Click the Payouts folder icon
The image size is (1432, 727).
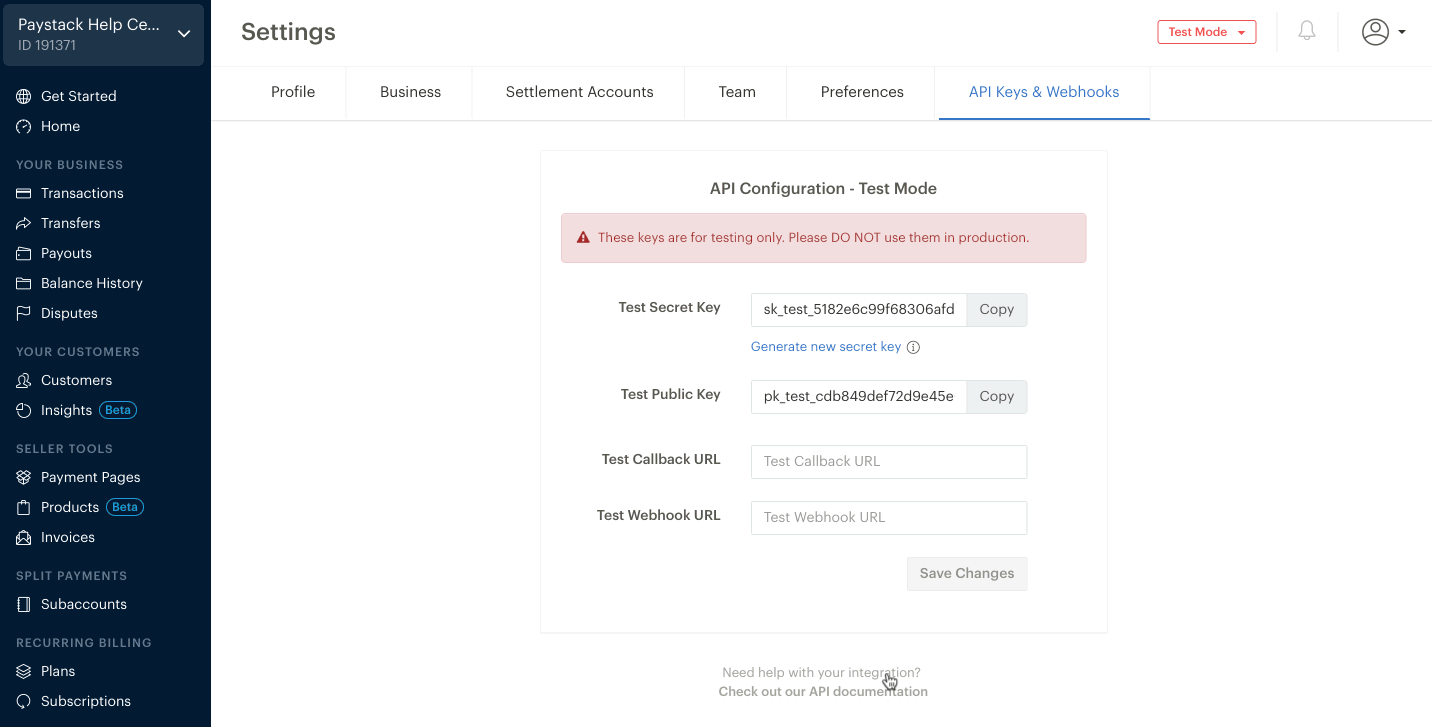(24, 253)
